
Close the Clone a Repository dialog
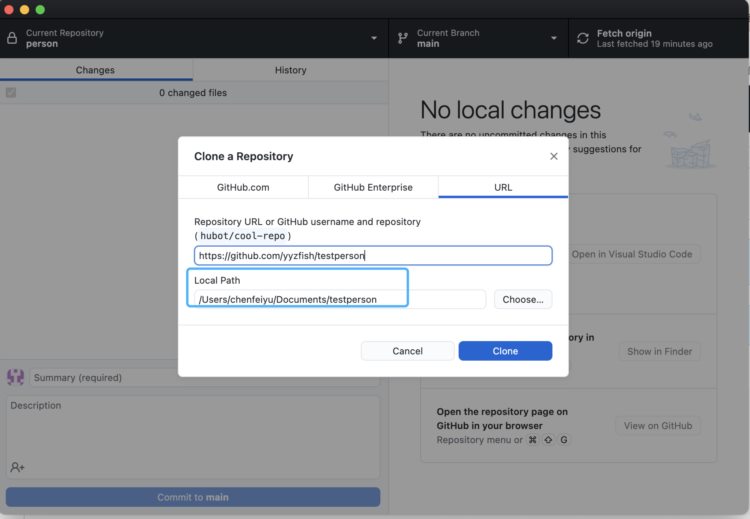554,156
